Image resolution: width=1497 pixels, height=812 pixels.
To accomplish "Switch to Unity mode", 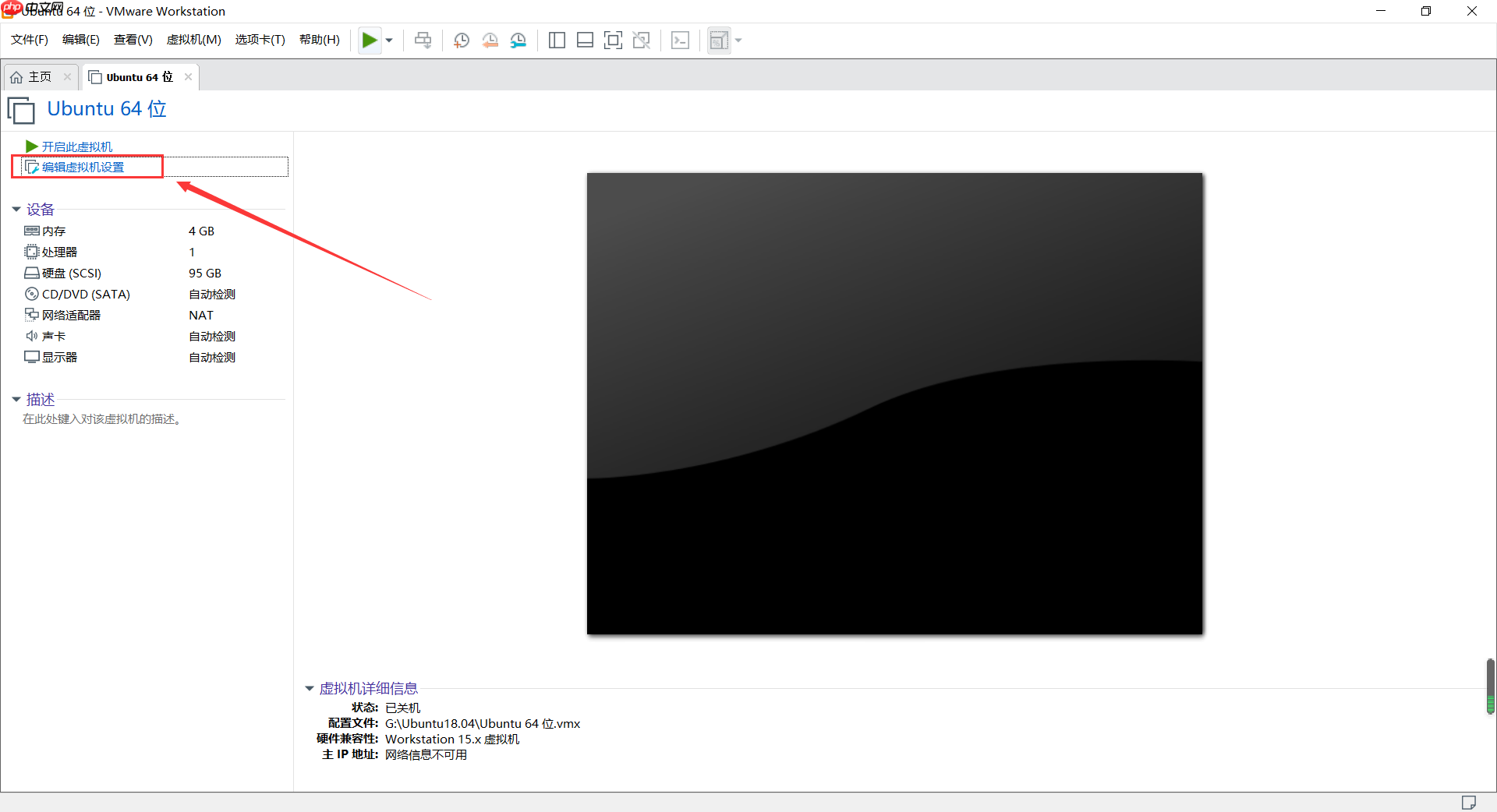I will pos(642,40).
